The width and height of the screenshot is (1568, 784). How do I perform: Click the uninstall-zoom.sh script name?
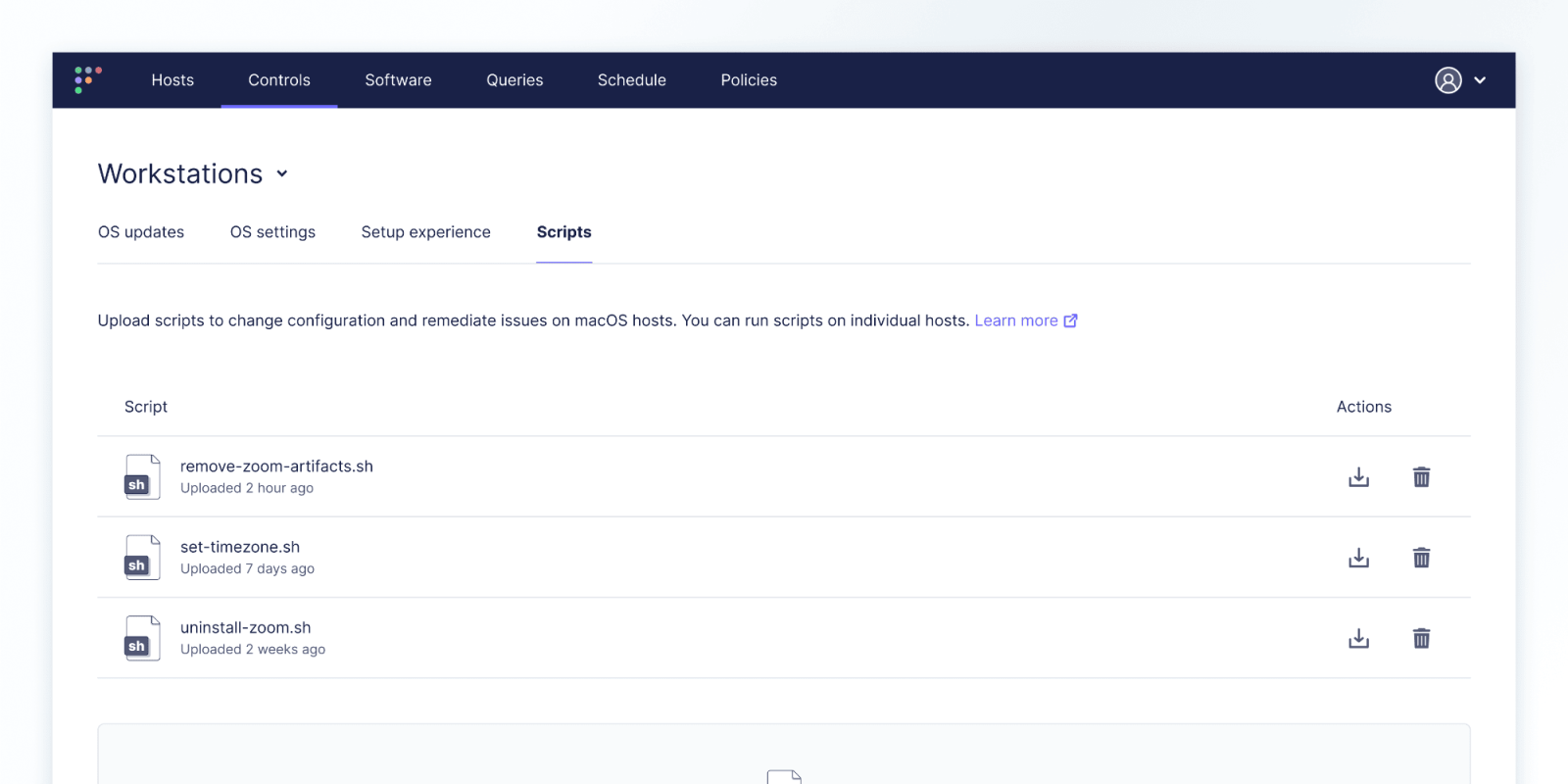tap(245, 627)
